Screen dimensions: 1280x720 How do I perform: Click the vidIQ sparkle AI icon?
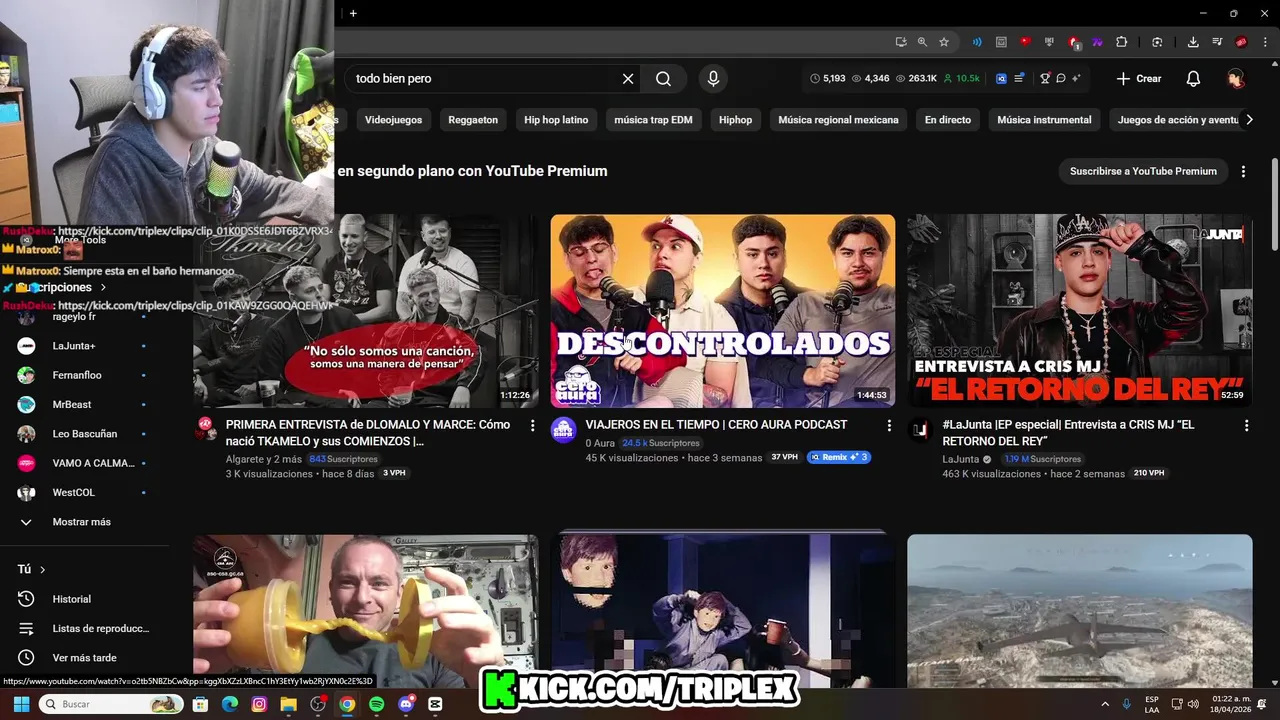point(1076,78)
